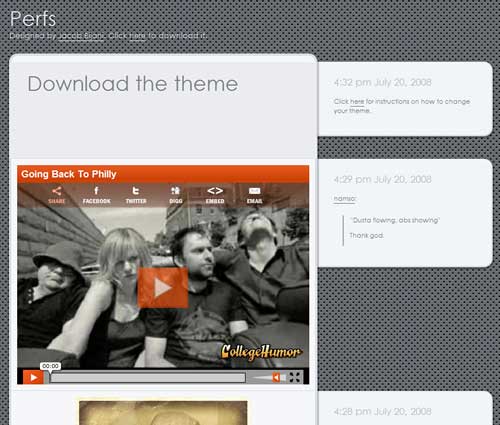The image size is (500, 425).
Task: Open the 'hamsa' reblog source link
Action: (344, 199)
